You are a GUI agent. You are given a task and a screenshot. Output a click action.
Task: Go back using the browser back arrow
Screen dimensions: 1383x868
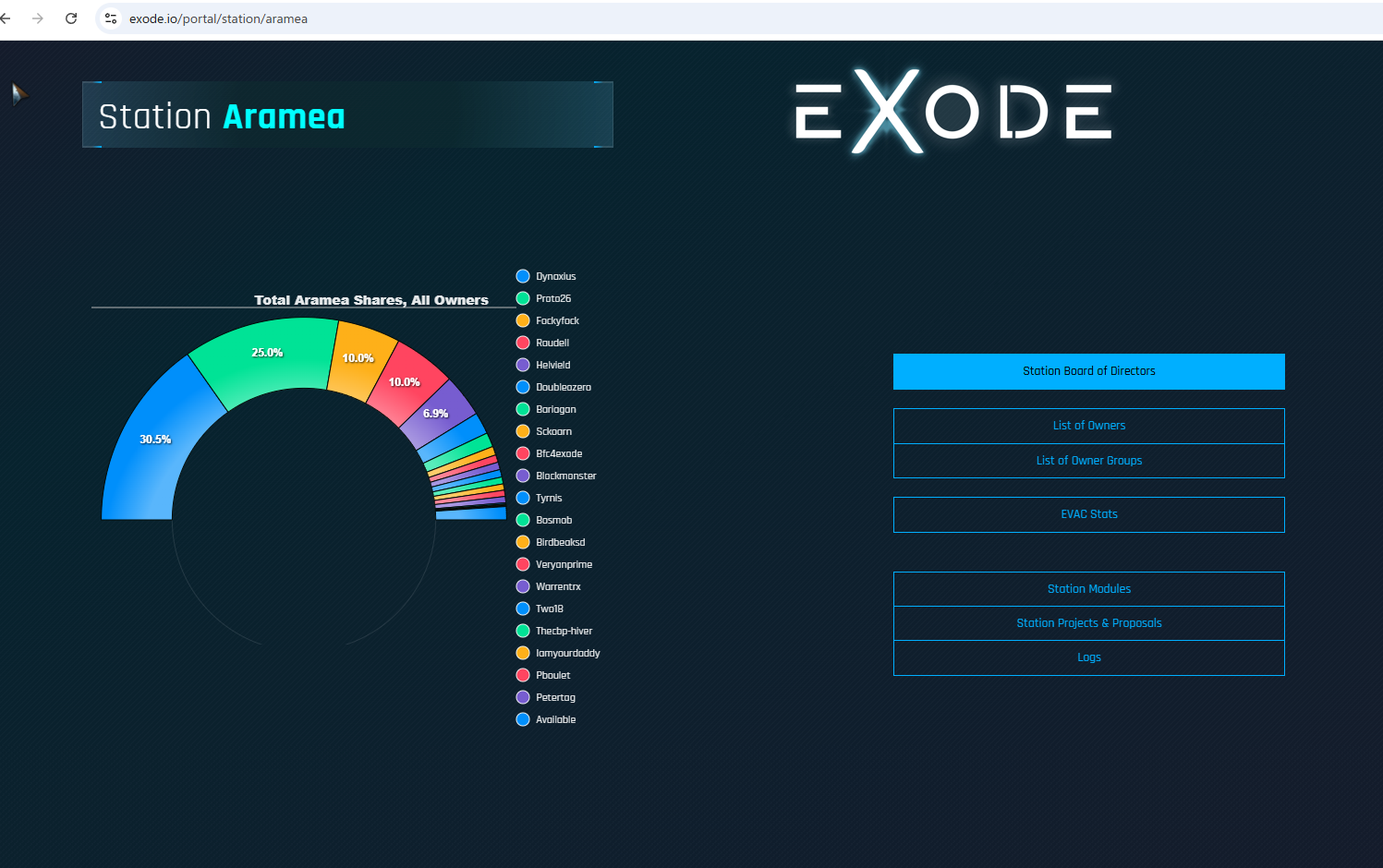click(x=6, y=18)
